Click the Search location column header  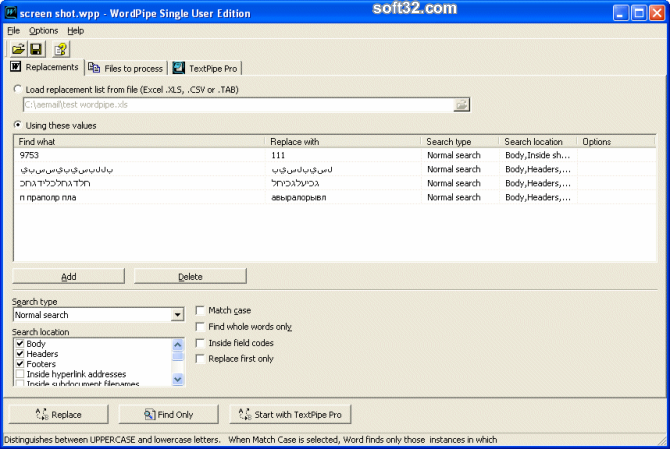pyautogui.click(x=538, y=141)
